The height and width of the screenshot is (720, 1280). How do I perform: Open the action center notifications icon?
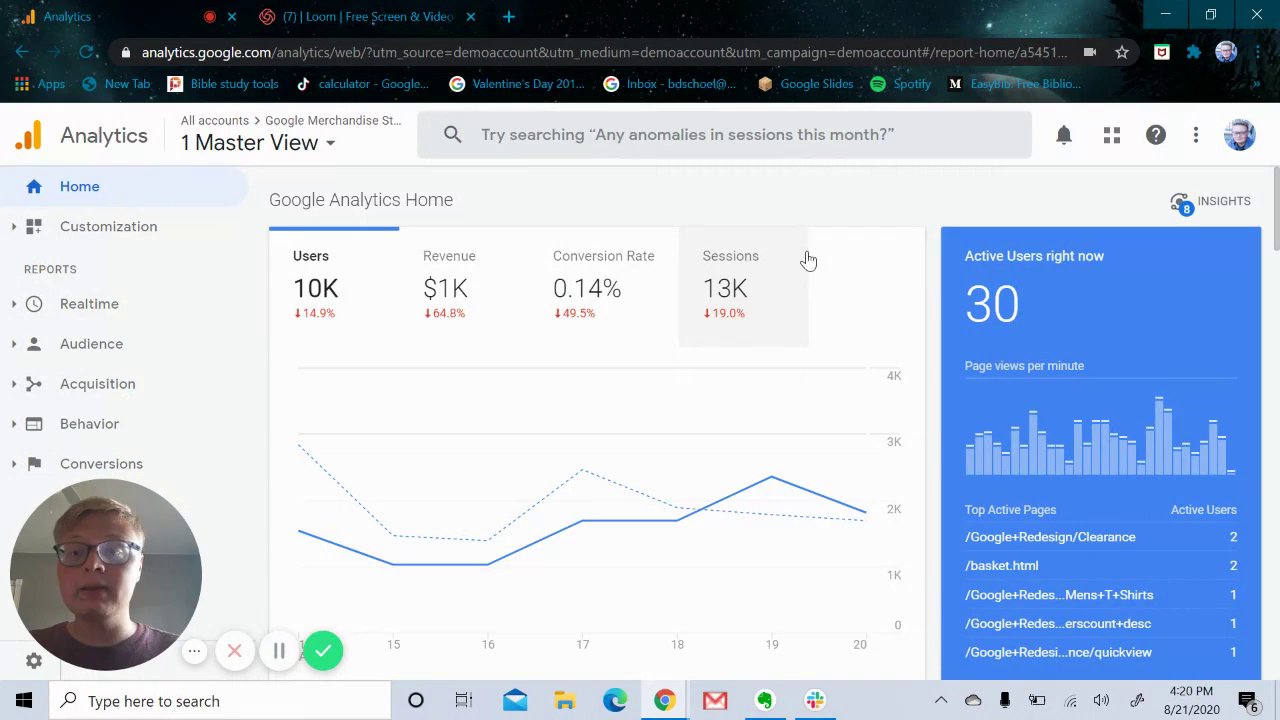pyautogui.click(x=1248, y=701)
